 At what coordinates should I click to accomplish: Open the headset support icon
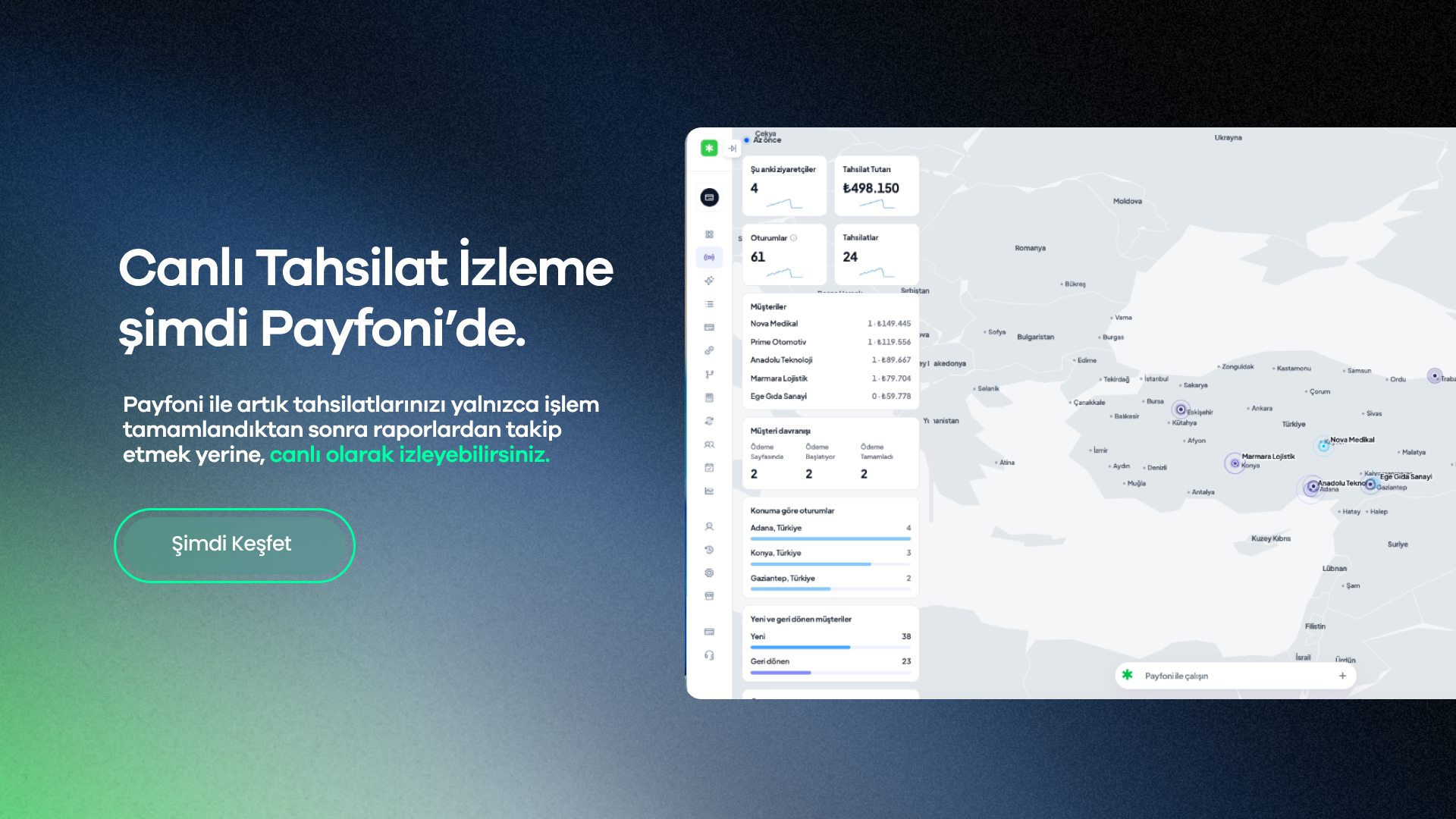709,655
